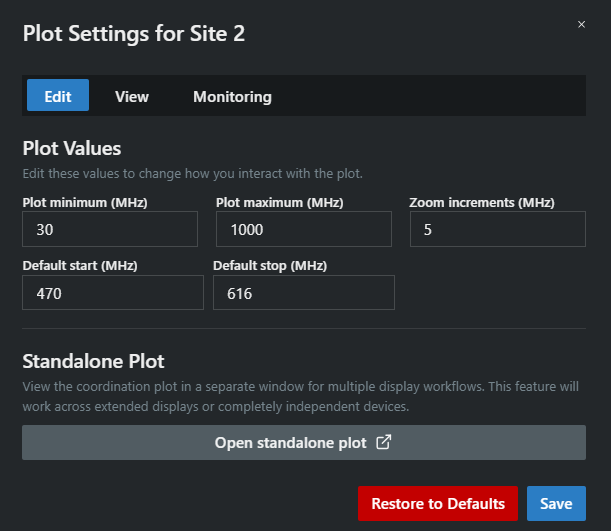Click the Zoom increments input box

tap(497, 229)
